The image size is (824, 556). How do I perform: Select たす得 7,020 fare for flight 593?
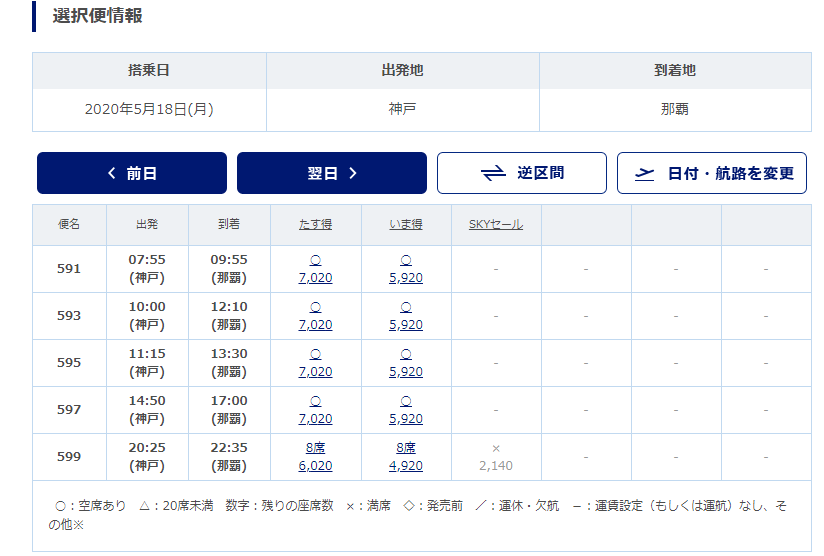click(315, 325)
